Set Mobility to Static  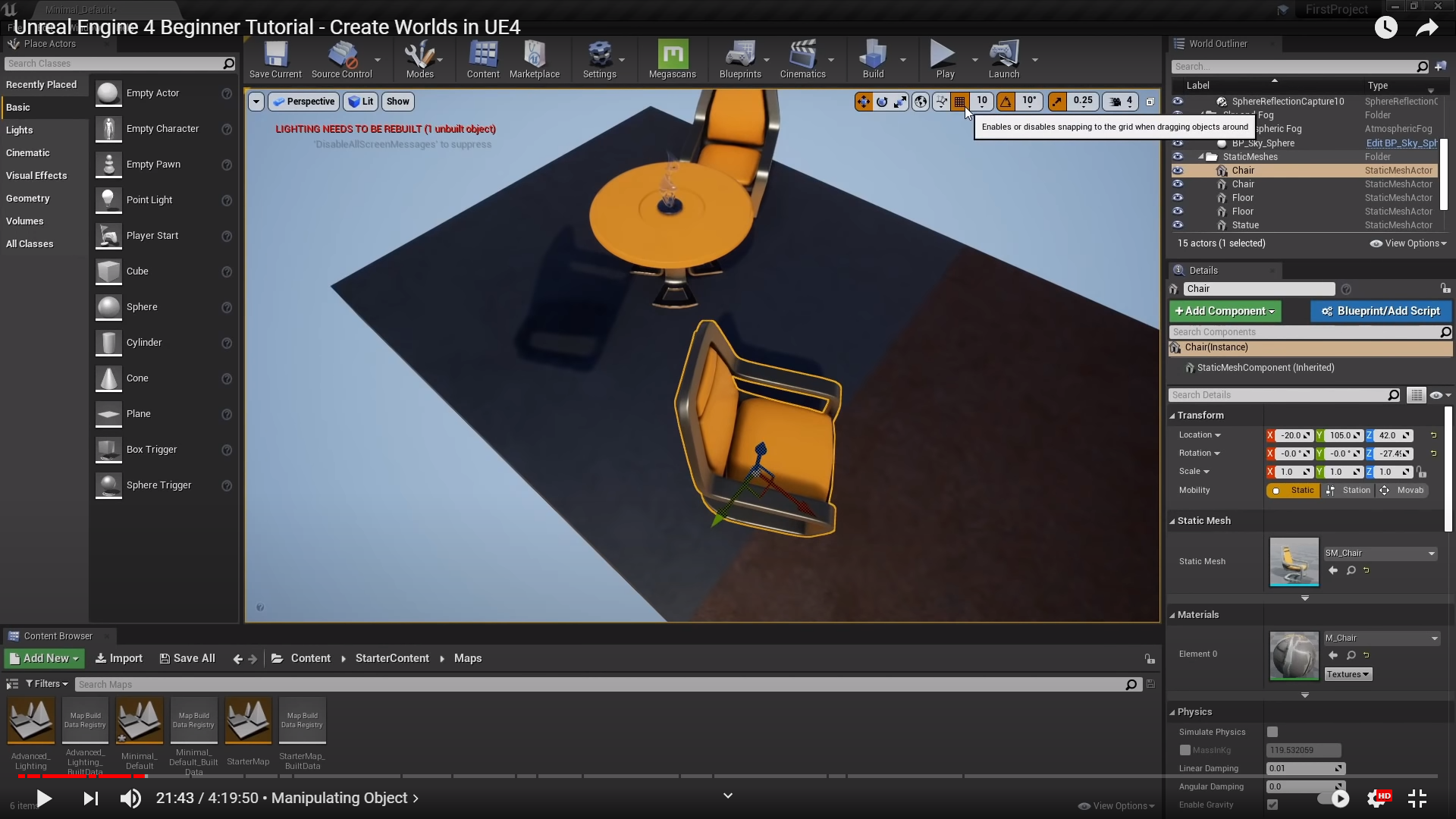[1294, 491]
